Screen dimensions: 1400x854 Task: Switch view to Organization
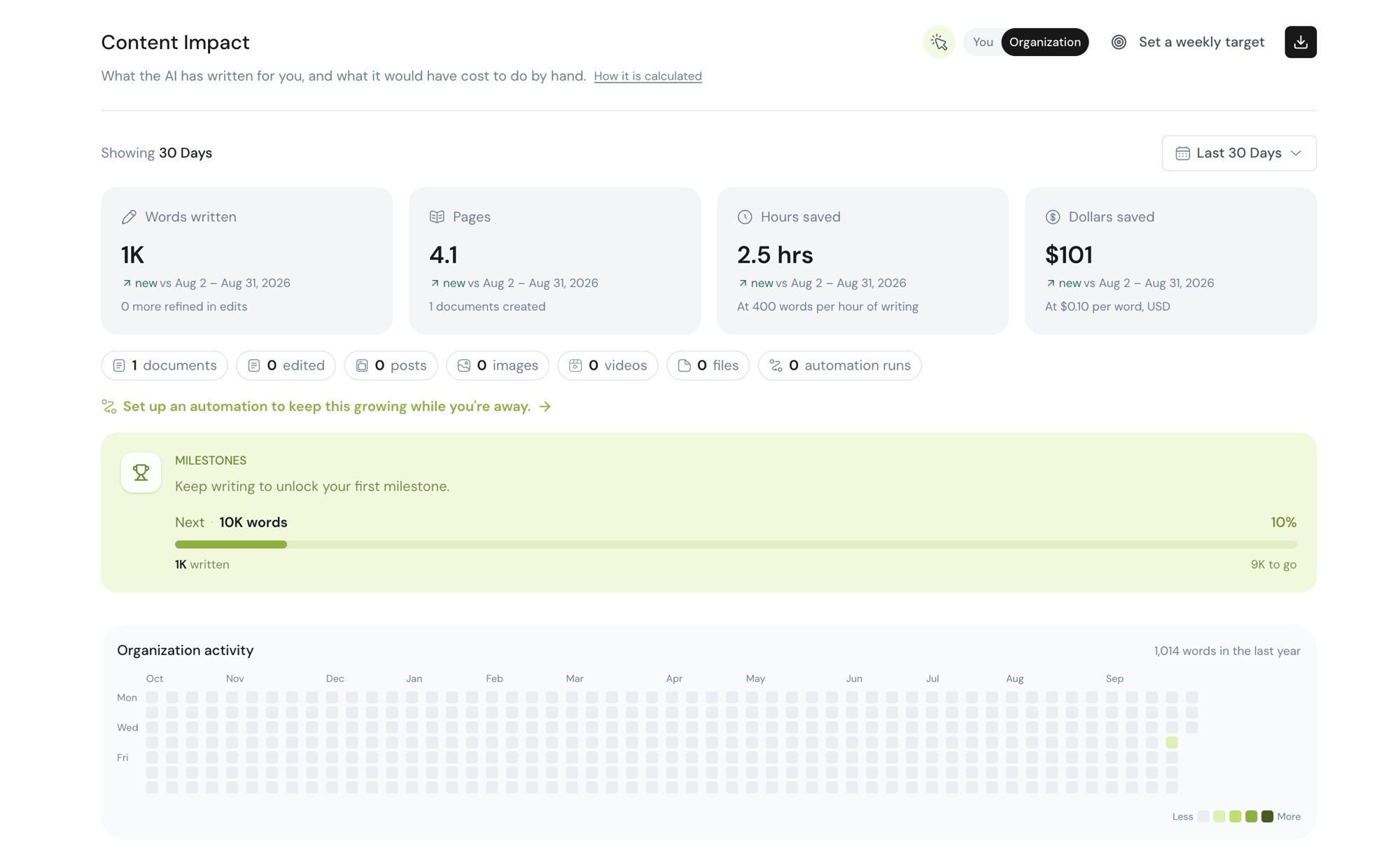click(x=1044, y=42)
